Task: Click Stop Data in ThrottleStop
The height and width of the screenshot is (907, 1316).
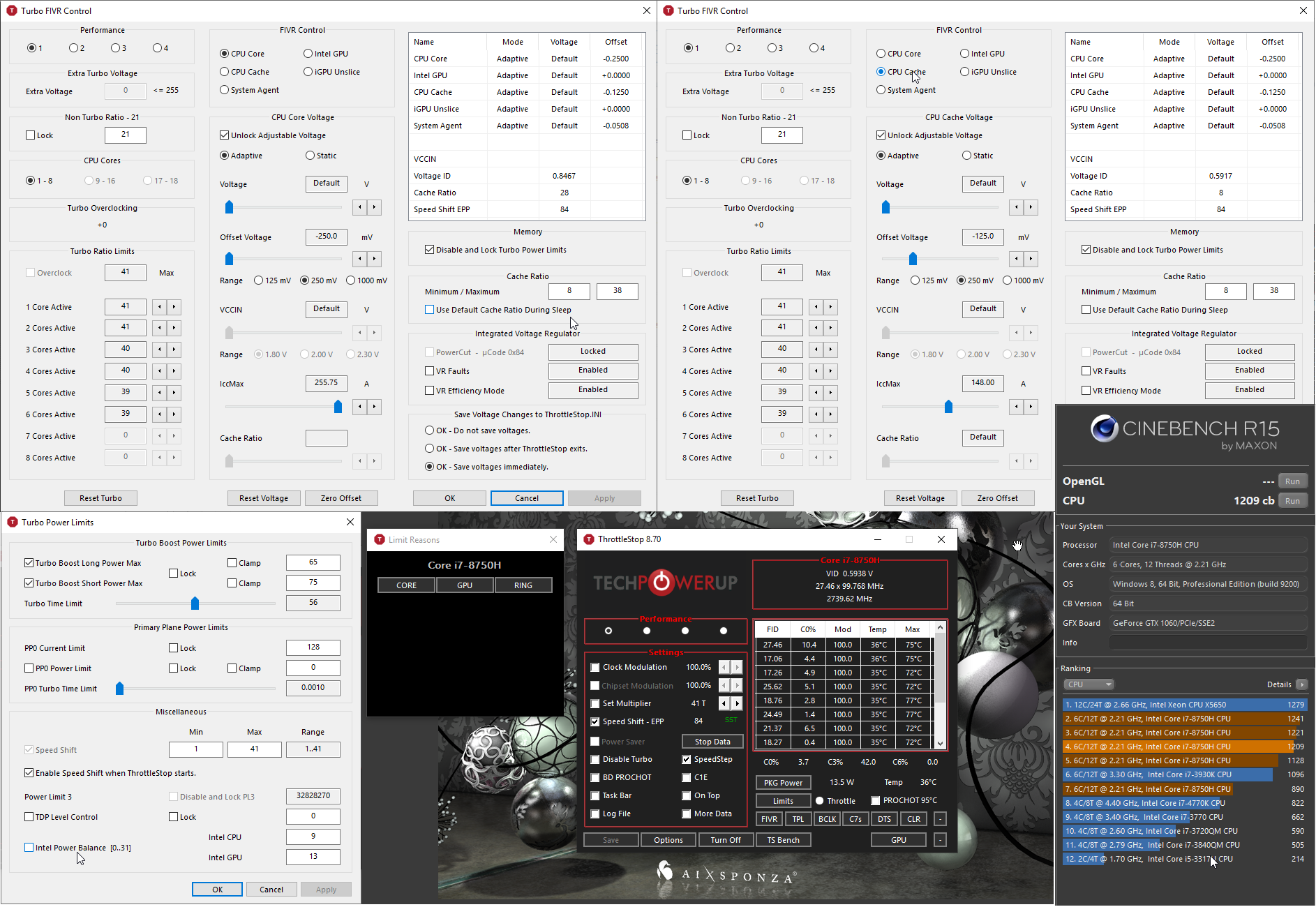Action: pyautogui.click(x=712, y=742)
